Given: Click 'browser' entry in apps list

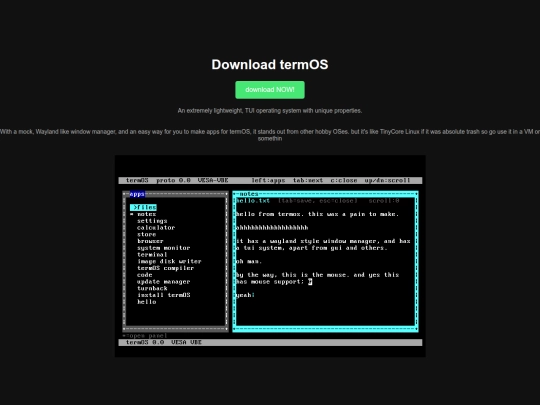Looking at the screenshot, I should coord(150,241).
